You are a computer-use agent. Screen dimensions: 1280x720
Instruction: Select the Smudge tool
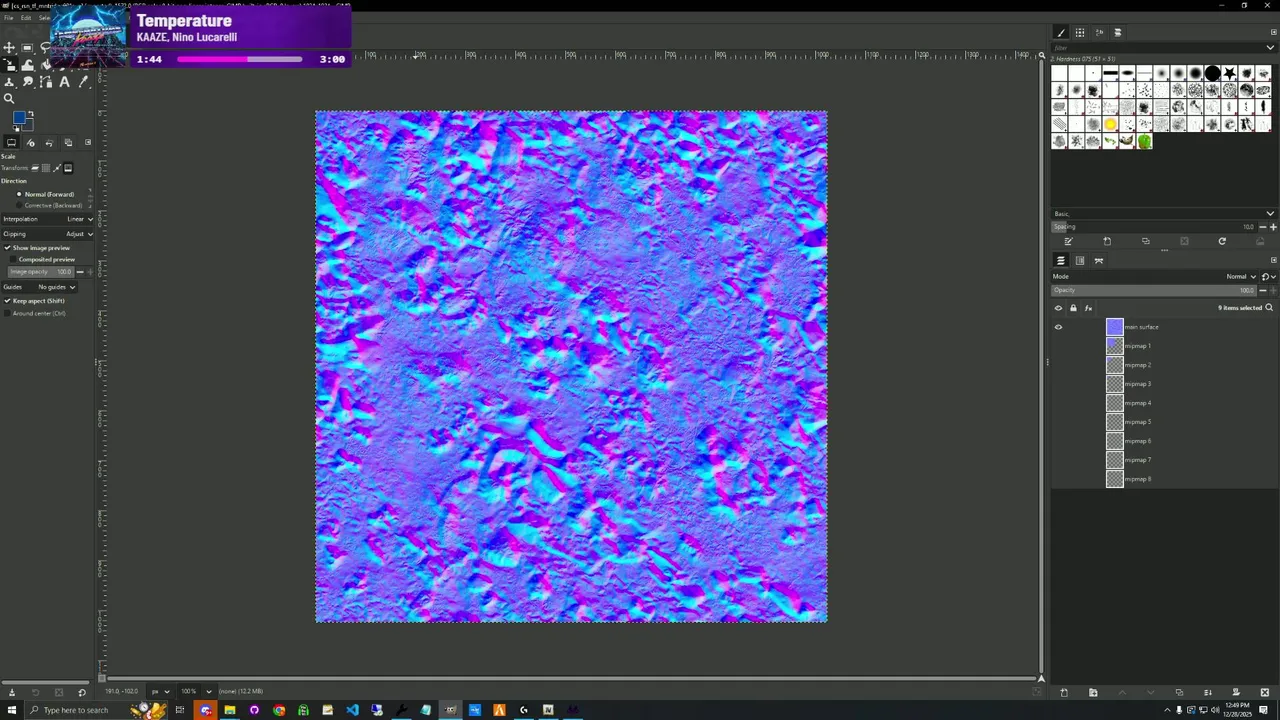pos(28,82)
